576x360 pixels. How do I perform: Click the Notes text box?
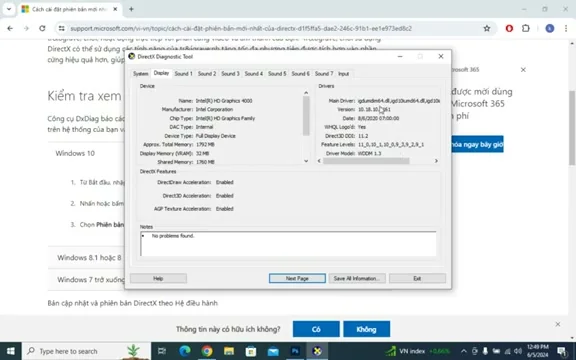click(x=288, y=244)
